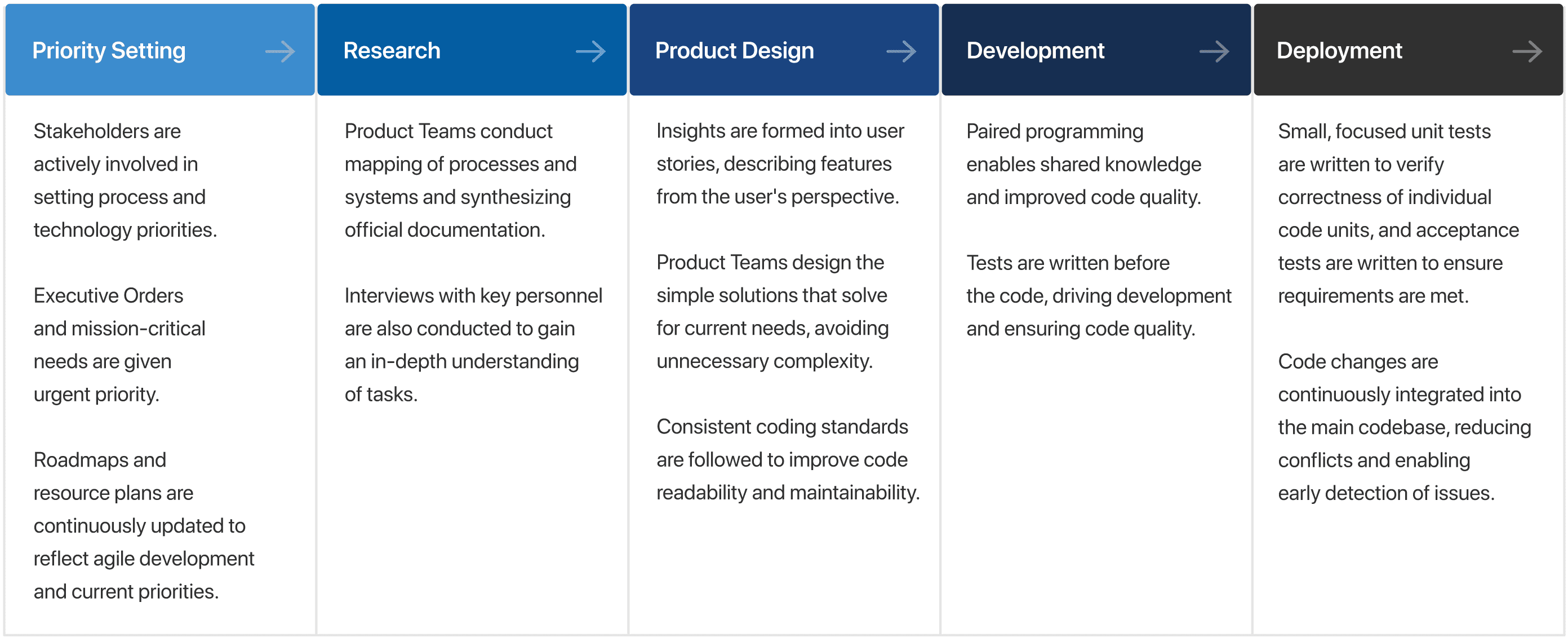Click the 'Code changes are continuously integrated' paragraph

click(x=1404, y=427)
